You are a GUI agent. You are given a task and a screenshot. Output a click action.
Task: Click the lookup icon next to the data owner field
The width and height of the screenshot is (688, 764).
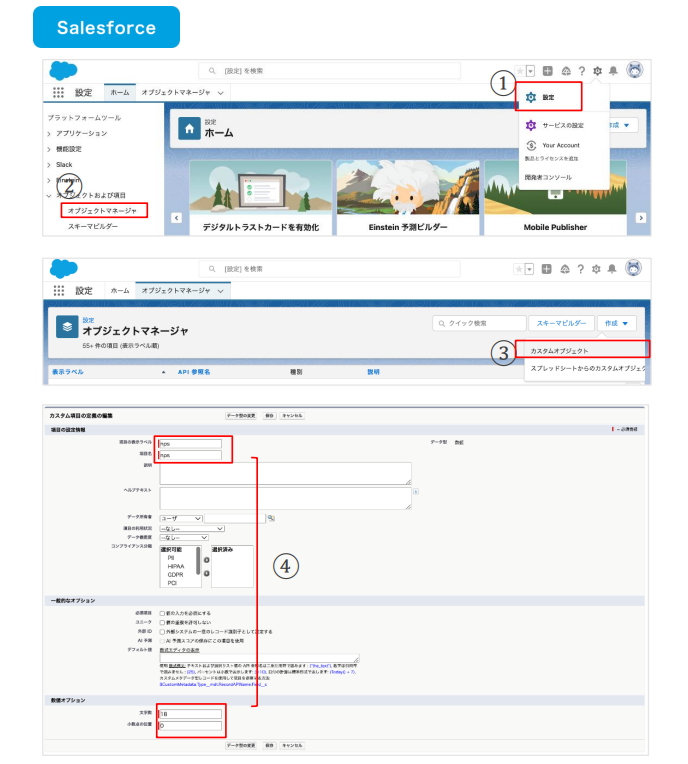[x=271, y=518]
